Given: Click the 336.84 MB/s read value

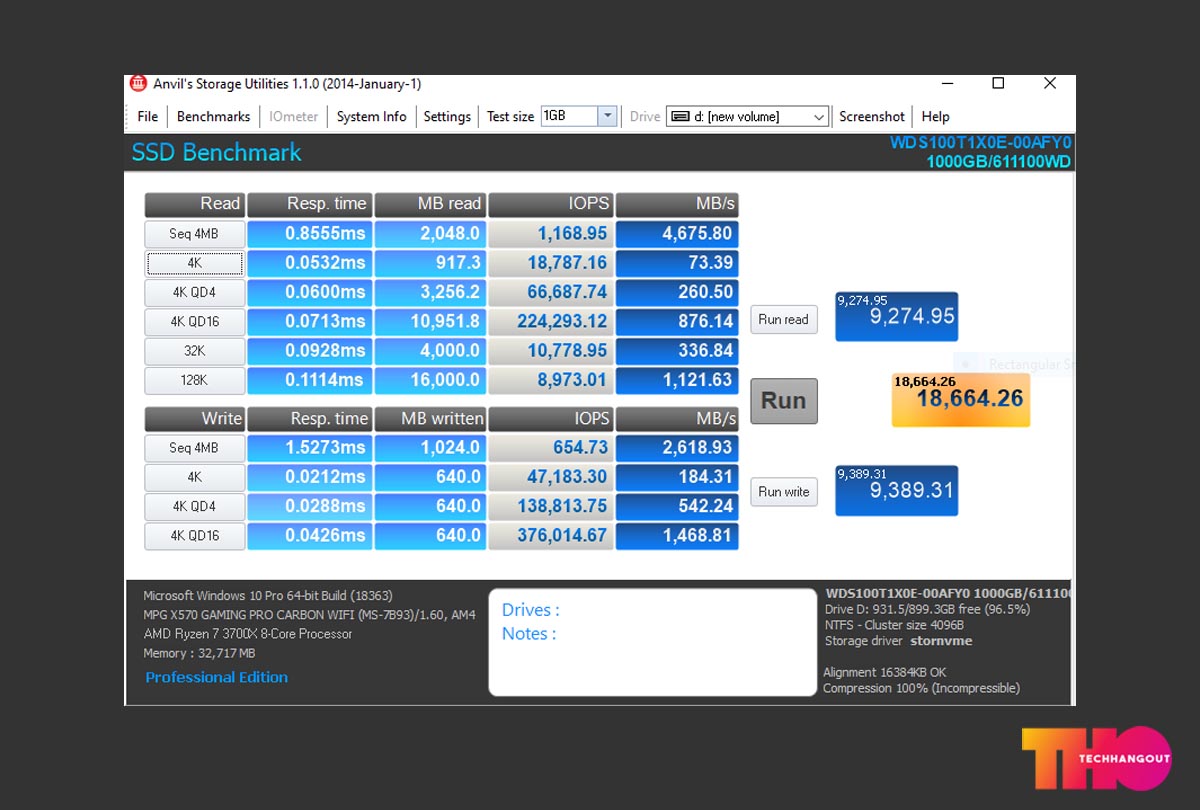Looking at the screenshot, I should (677, 351).
